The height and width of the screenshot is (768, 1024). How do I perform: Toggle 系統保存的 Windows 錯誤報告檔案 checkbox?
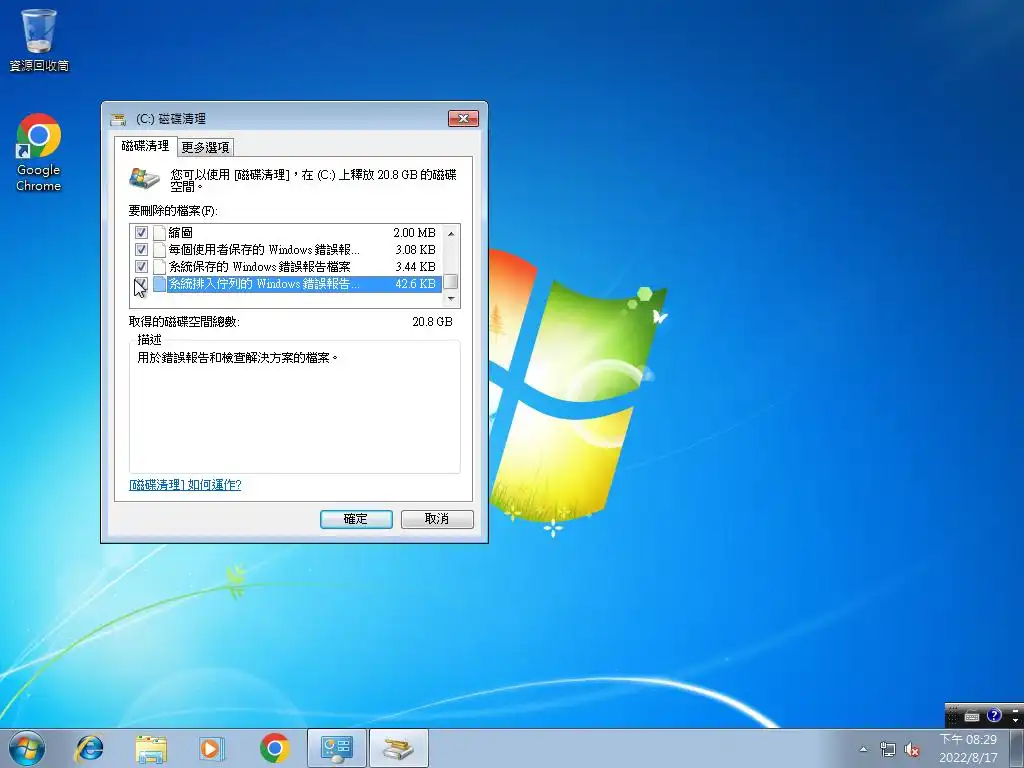tap(141, 266)
